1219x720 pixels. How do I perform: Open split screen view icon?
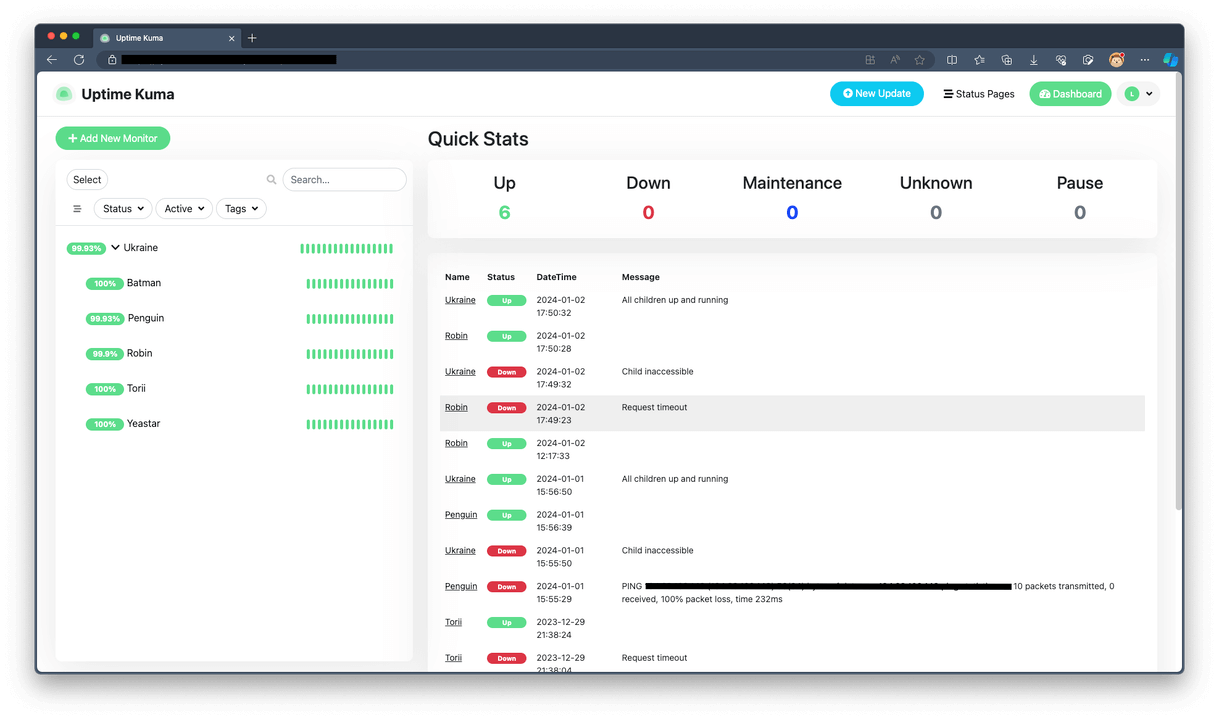click(952, 60)
